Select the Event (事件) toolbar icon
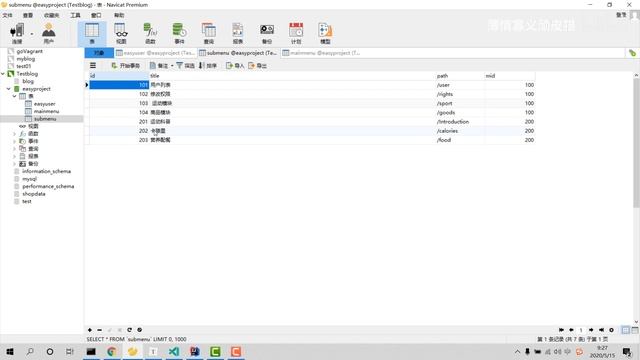Image resolution: width=640 pixels, height=360 pixels. coord(179,33)
